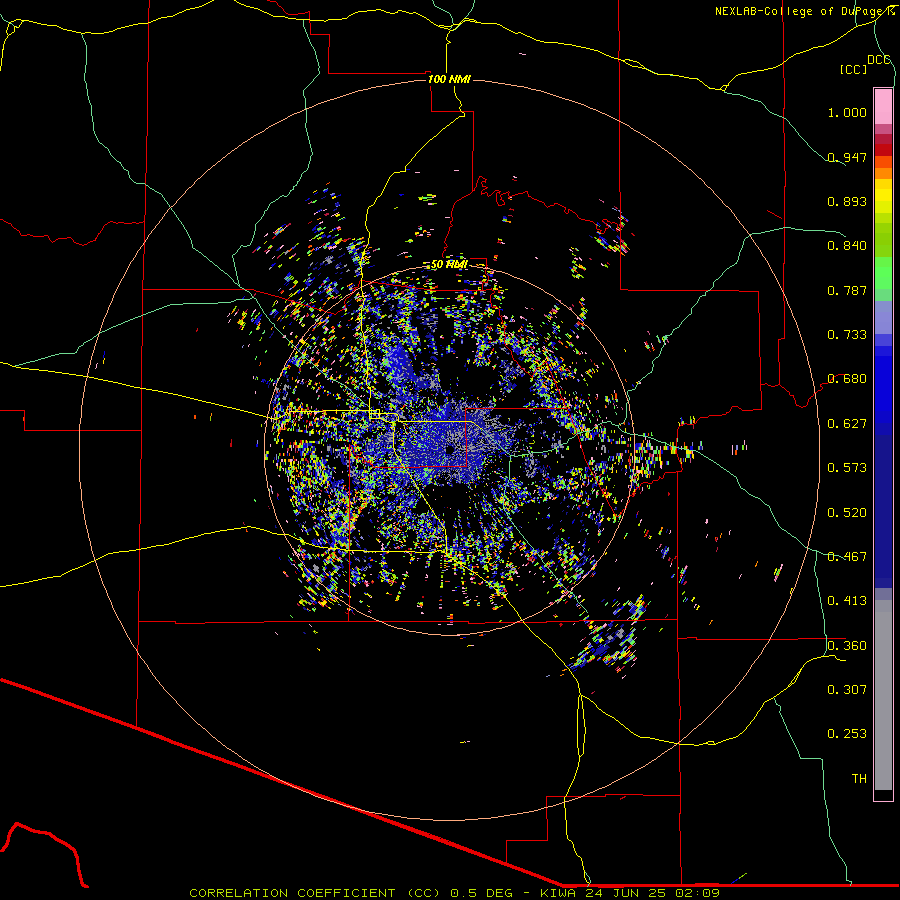
Task: Pick the red segment of the color bar
Action: pos(883,150)
